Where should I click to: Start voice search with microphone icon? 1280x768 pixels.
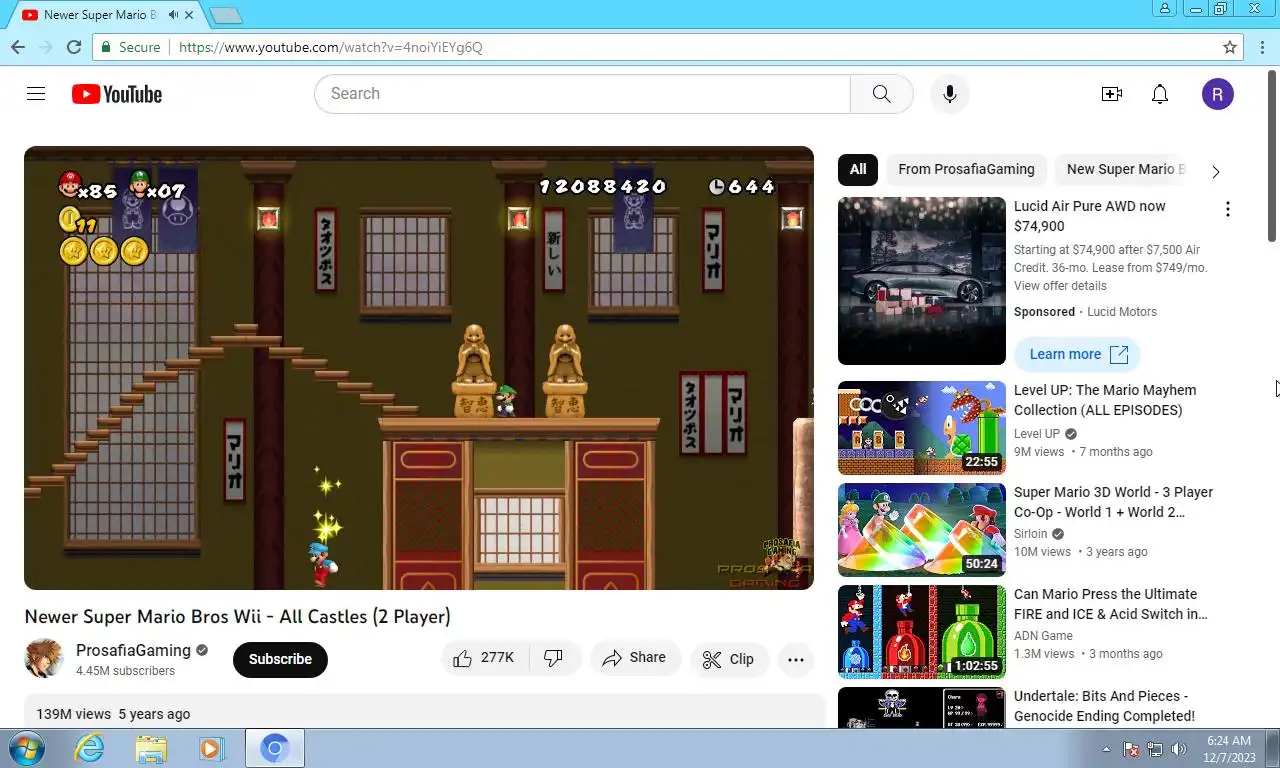click(950, 94)
